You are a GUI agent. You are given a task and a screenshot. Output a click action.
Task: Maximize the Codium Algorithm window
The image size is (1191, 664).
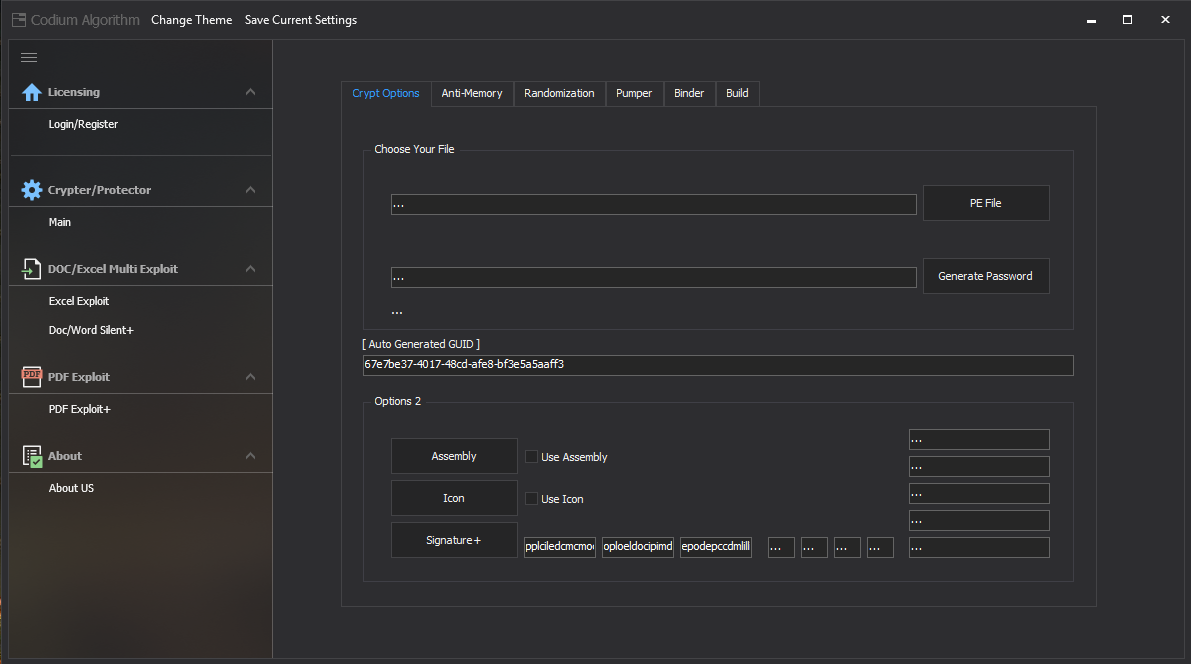1127,20
